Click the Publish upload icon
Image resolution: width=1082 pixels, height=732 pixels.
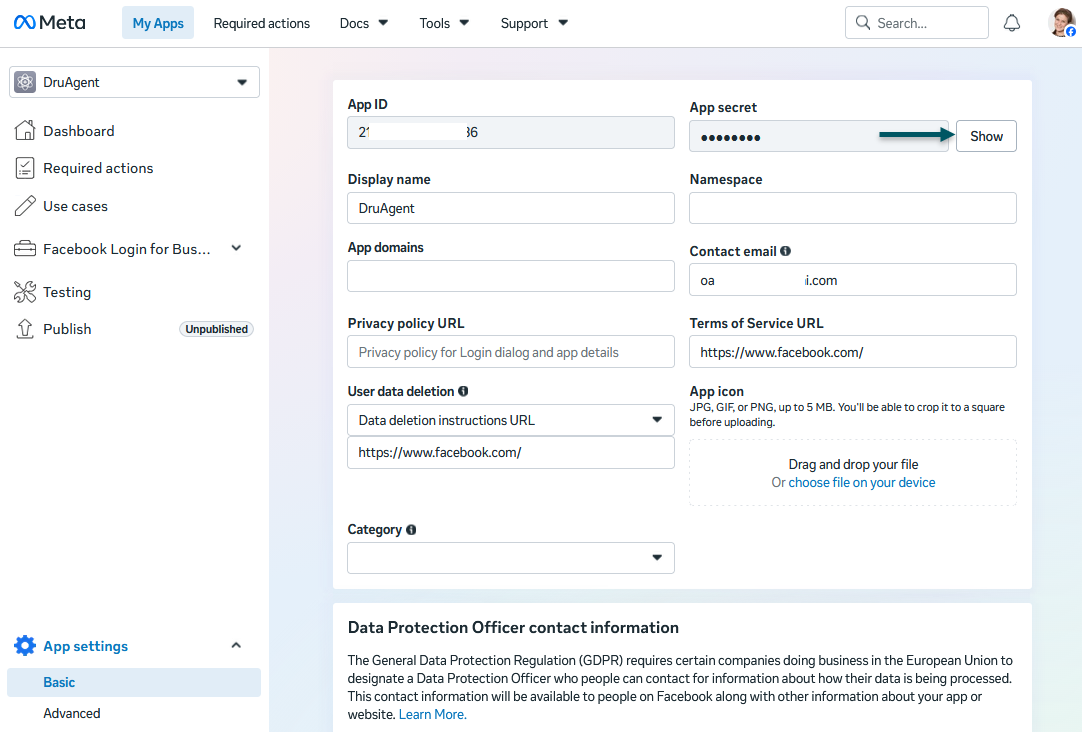[x=25, y=329]
